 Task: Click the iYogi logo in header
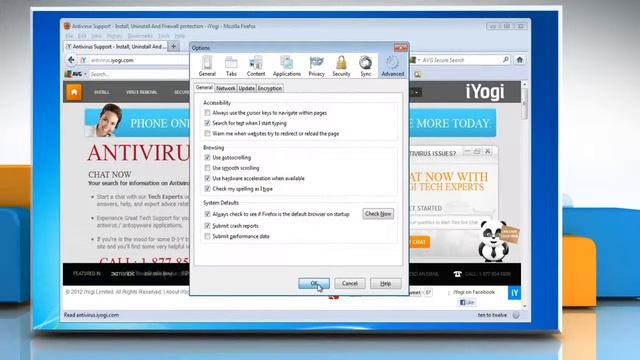[x=485, y=92]
